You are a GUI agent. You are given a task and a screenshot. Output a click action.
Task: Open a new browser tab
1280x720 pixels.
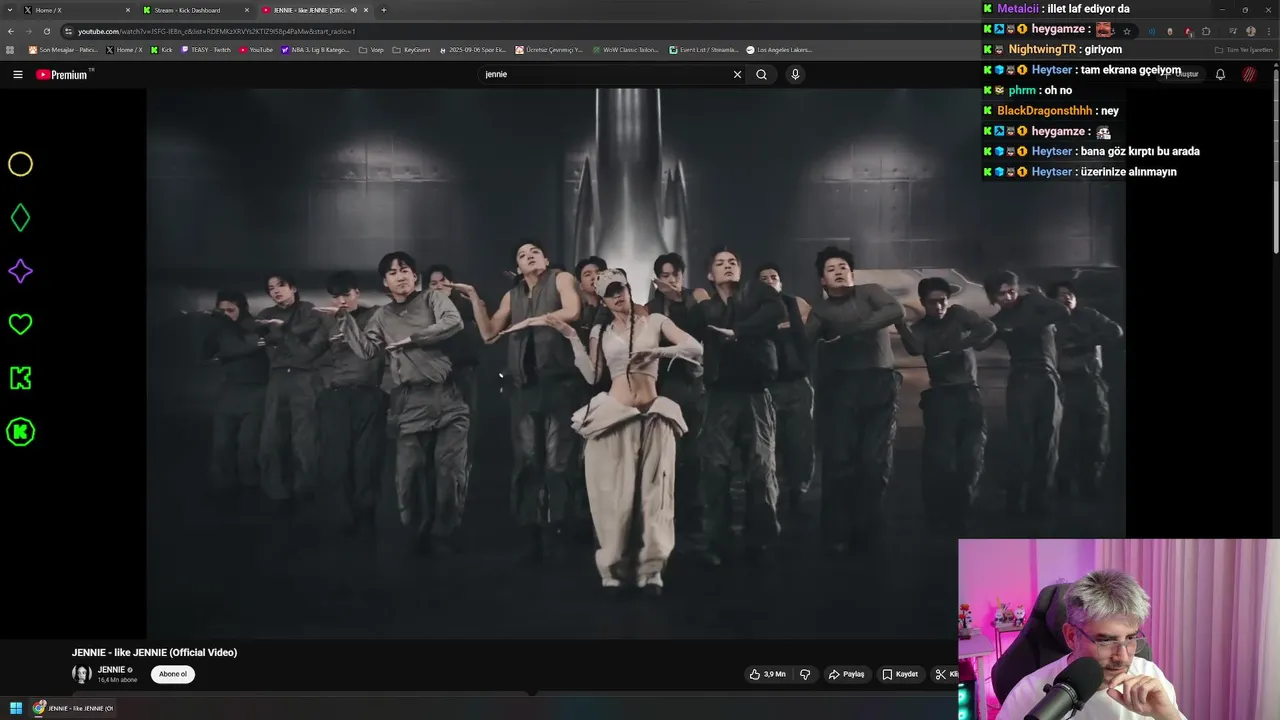384,10
